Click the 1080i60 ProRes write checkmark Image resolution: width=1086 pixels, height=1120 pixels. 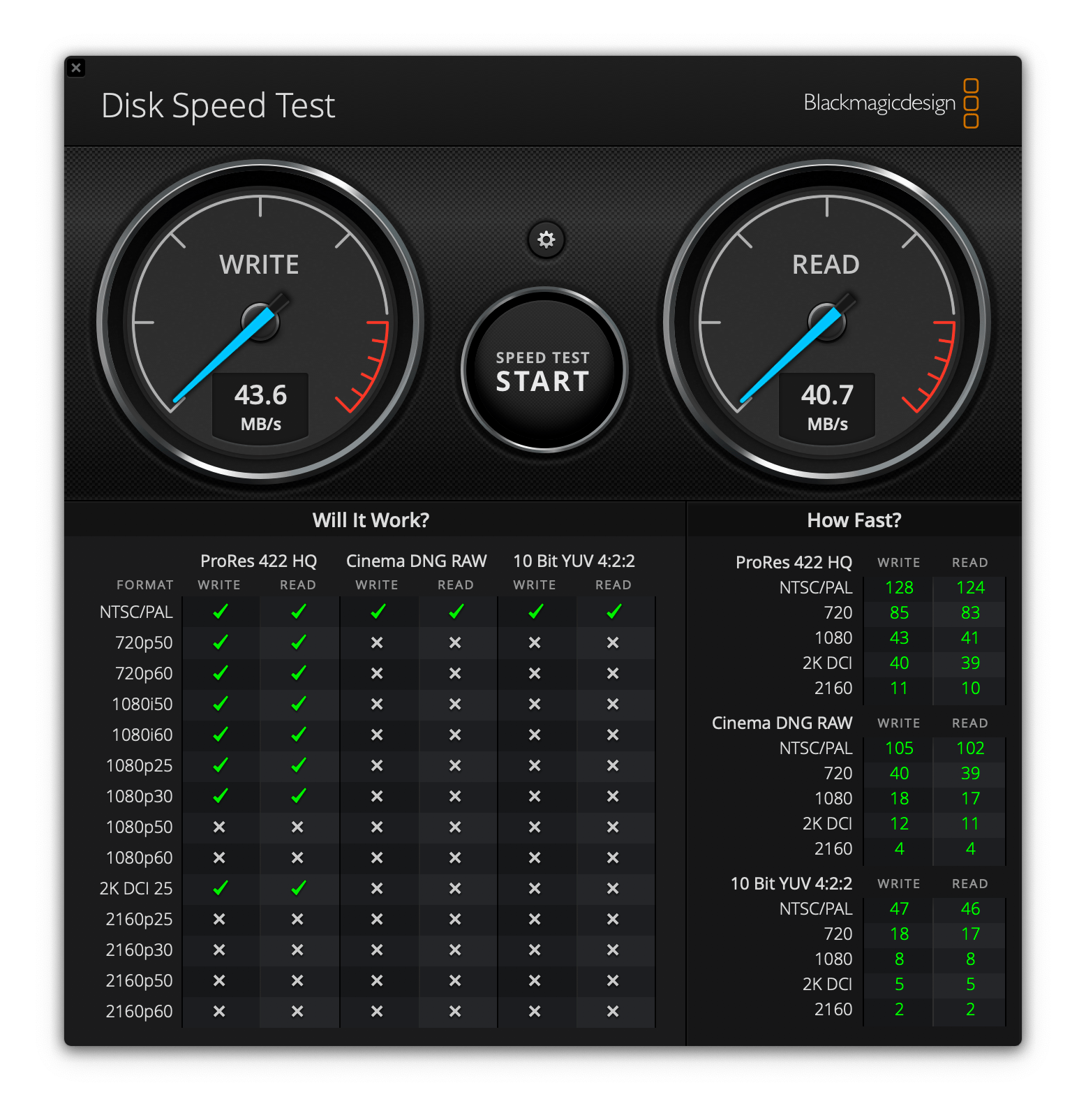(220, 735)
